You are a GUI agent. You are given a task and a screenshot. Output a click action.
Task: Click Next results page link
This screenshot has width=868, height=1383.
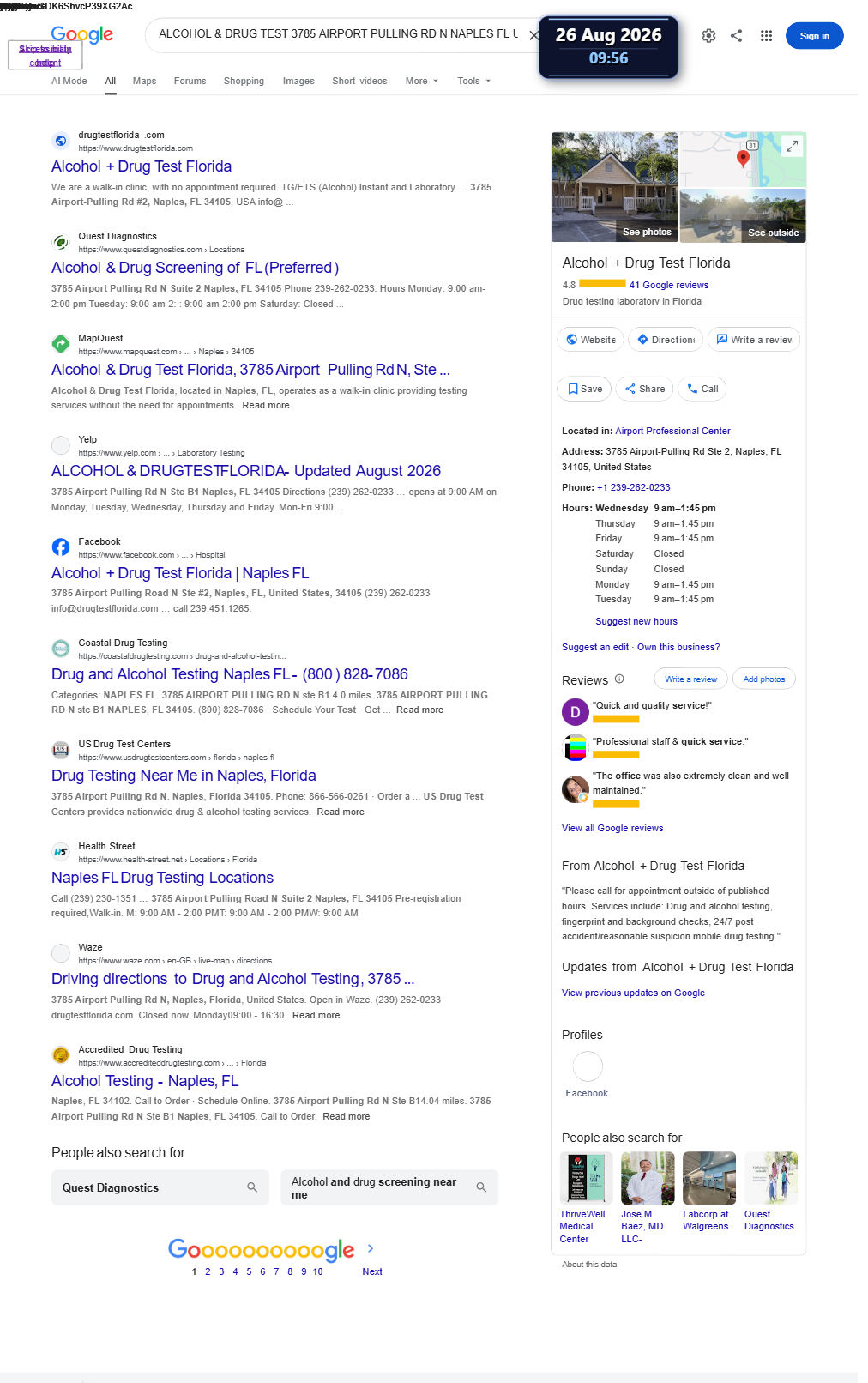372,1271
